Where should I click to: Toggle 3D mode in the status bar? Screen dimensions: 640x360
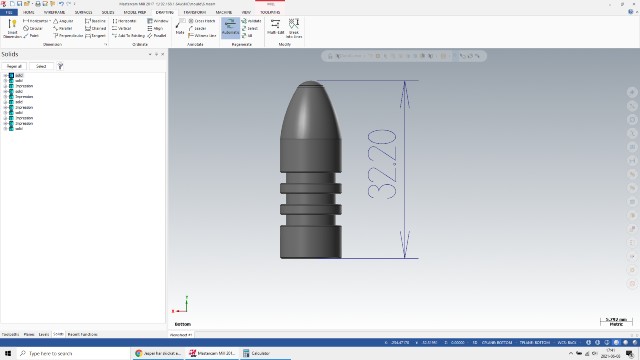click(475, 342)
